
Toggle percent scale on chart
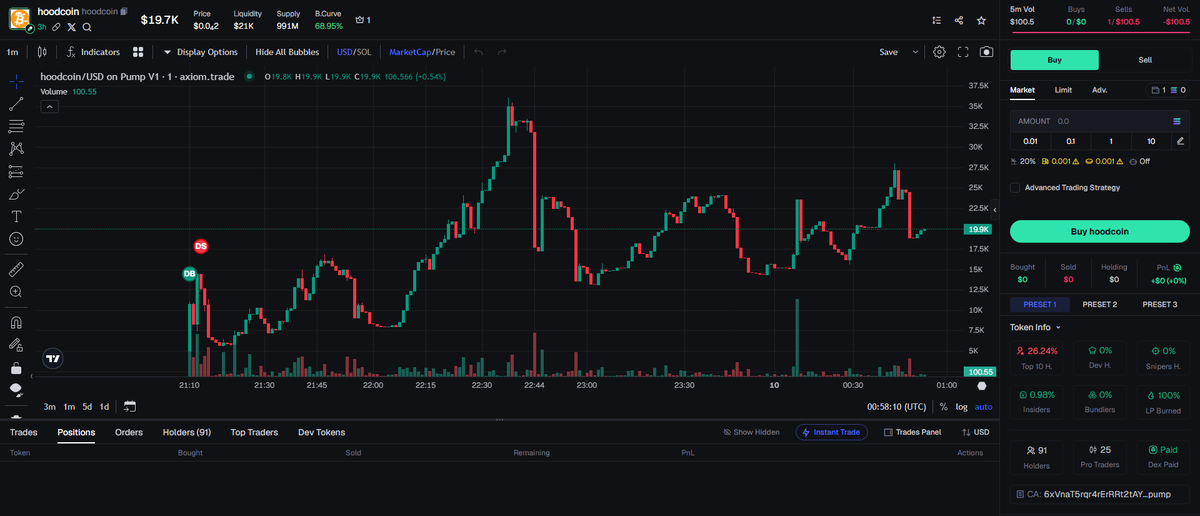coord(943,407)
